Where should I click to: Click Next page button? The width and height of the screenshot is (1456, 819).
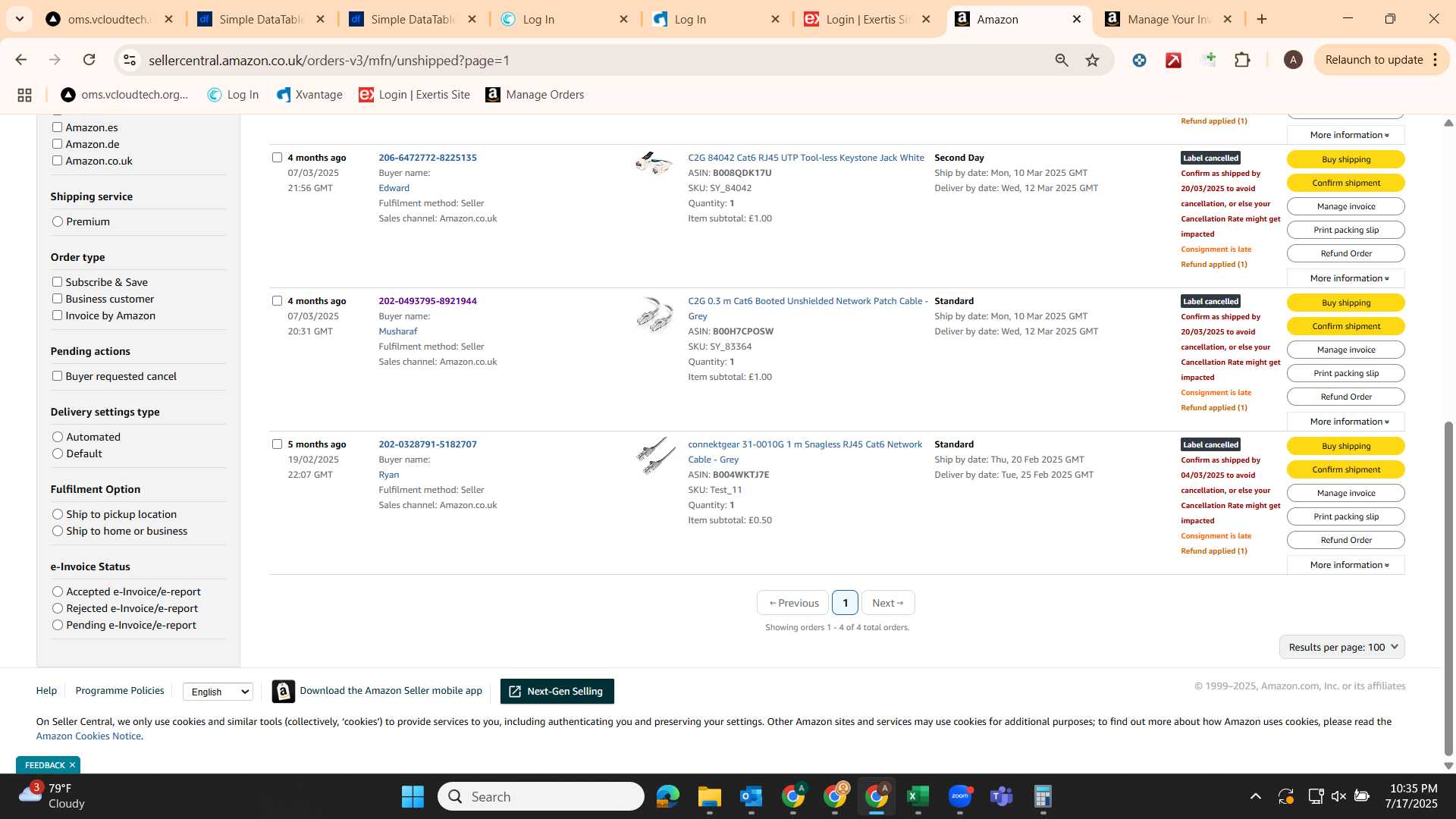(888, 603)
